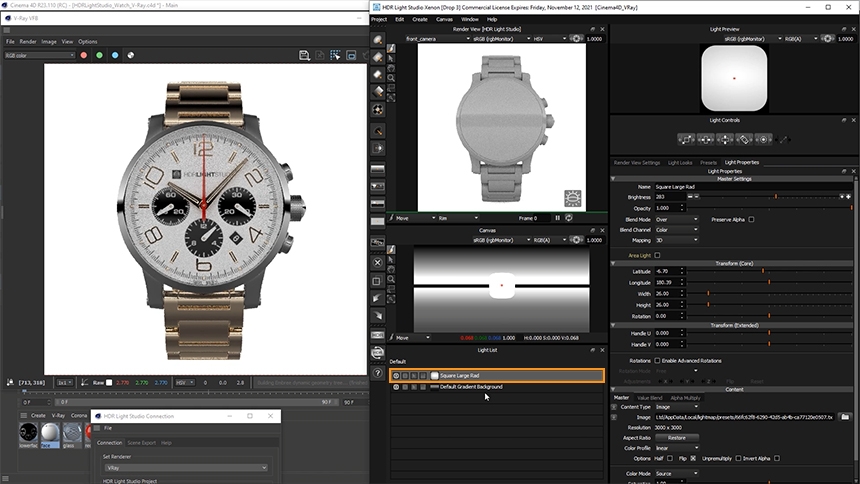Screen dimensions: 860x484
Task: Click the move light down arrow icon
Action: tap(377, 316)
